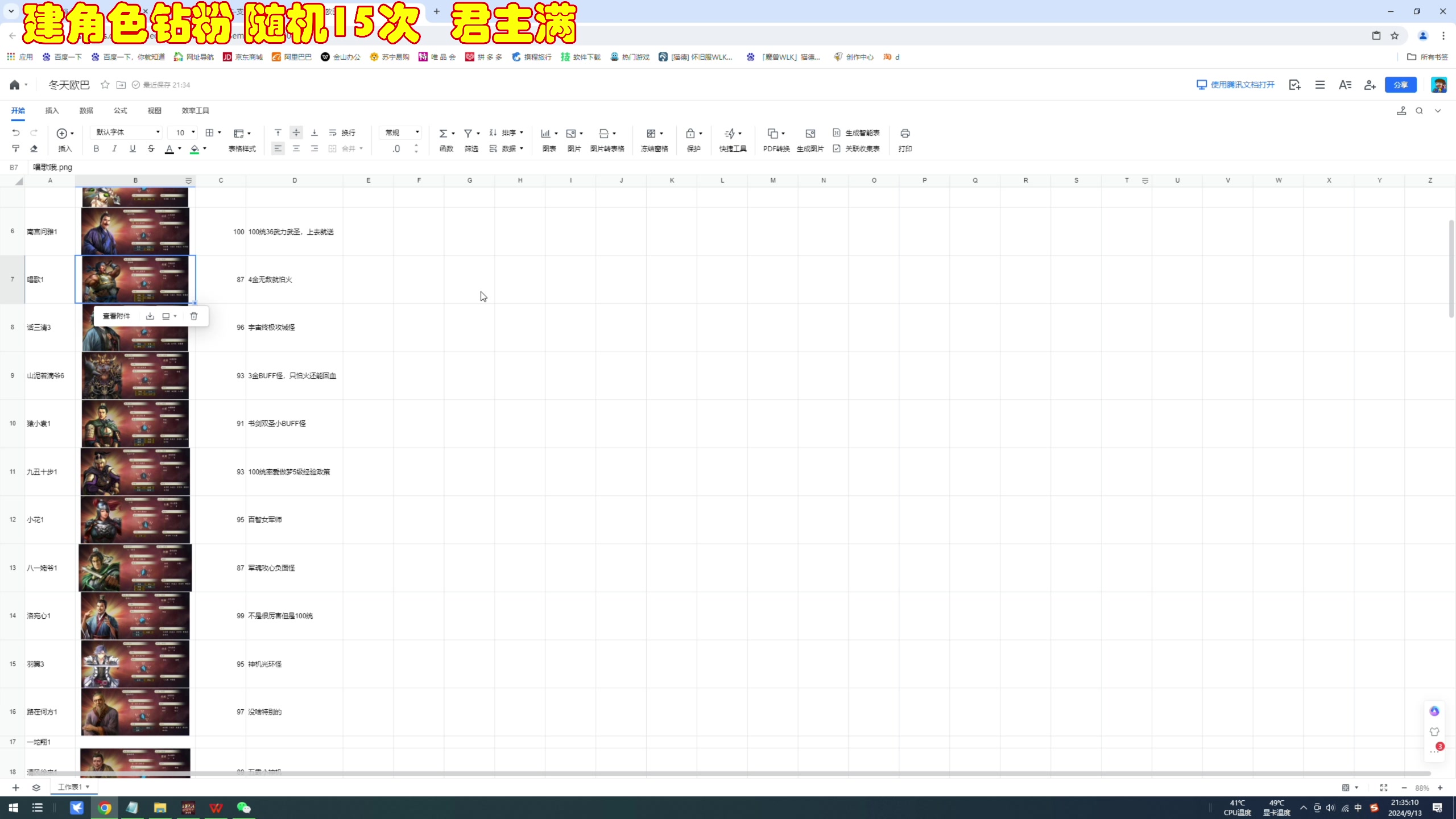Open the 排序 sort dropdown
The image size is (1456, 819).
(x=506, y=133)
